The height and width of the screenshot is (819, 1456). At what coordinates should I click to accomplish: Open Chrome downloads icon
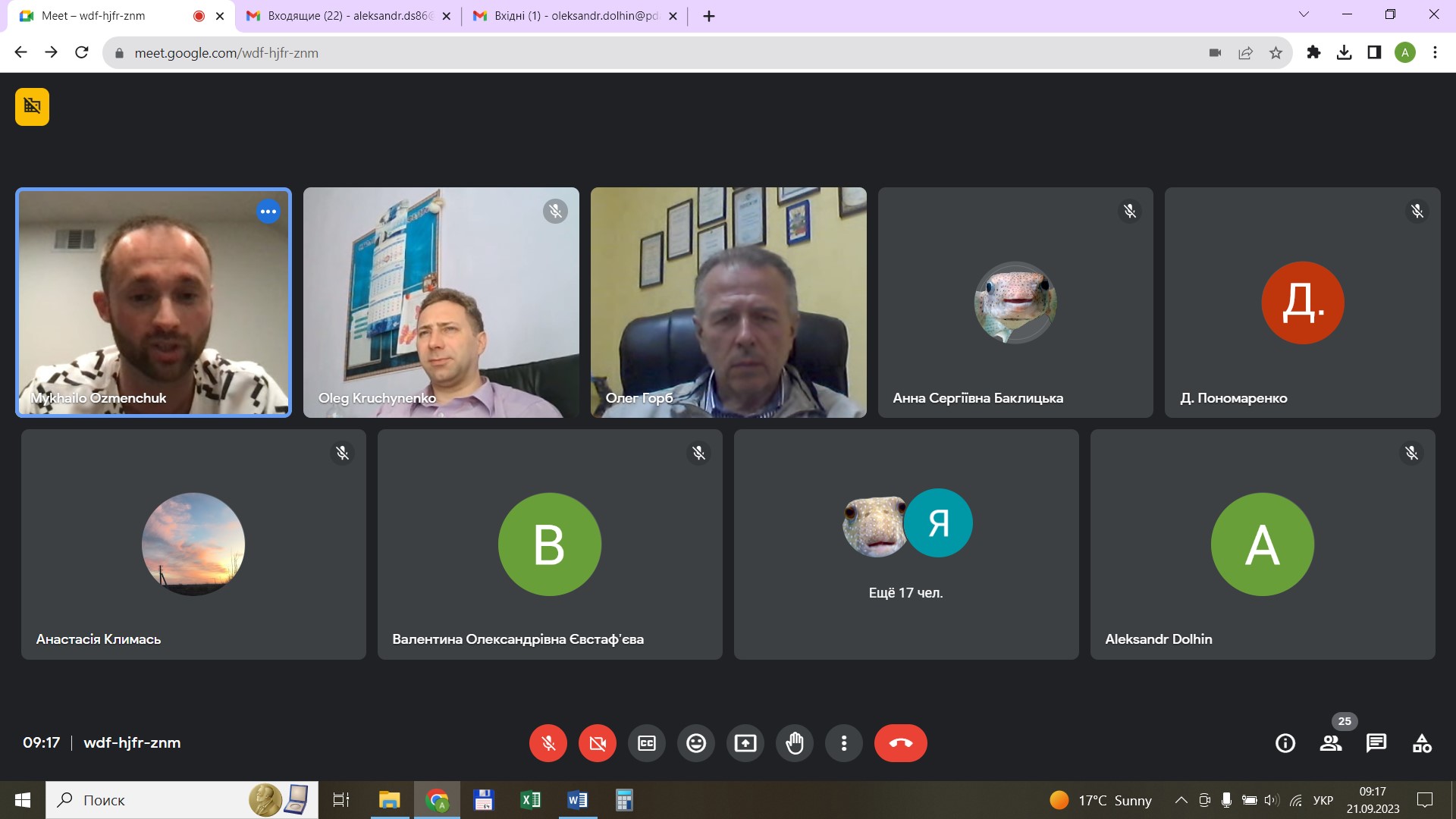[1345, 52]
